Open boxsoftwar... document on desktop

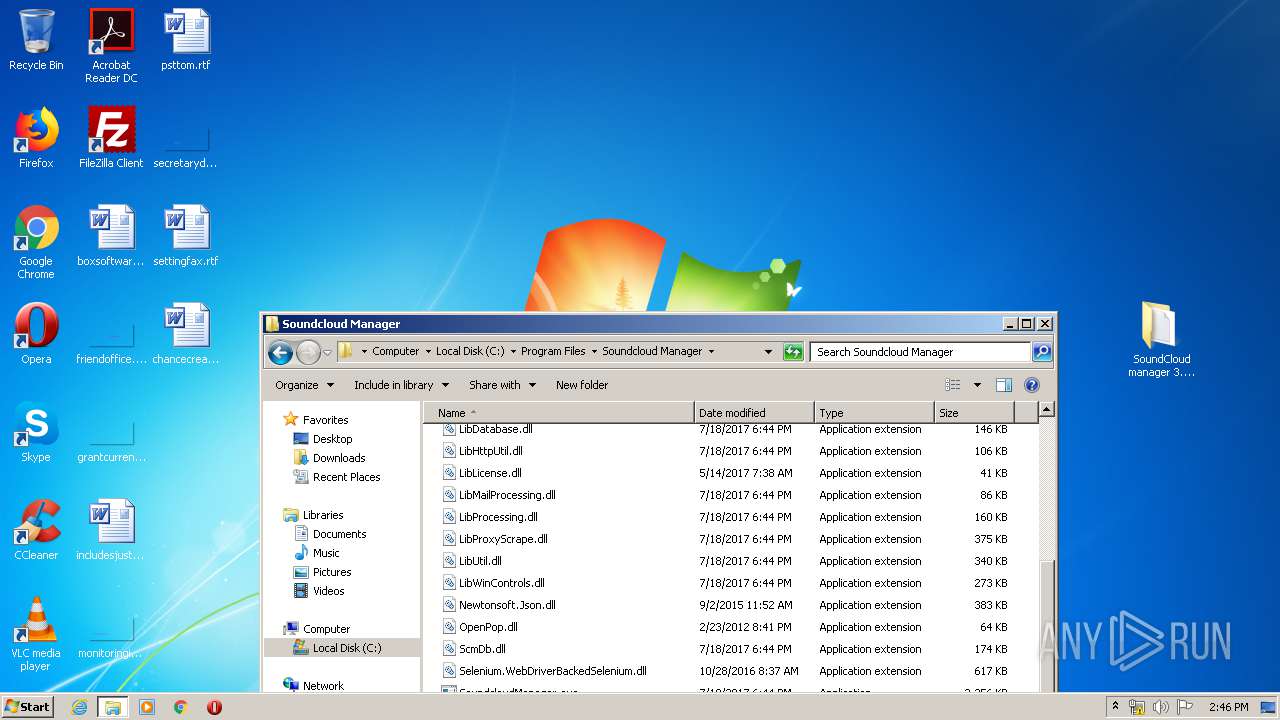click(111, 236)
